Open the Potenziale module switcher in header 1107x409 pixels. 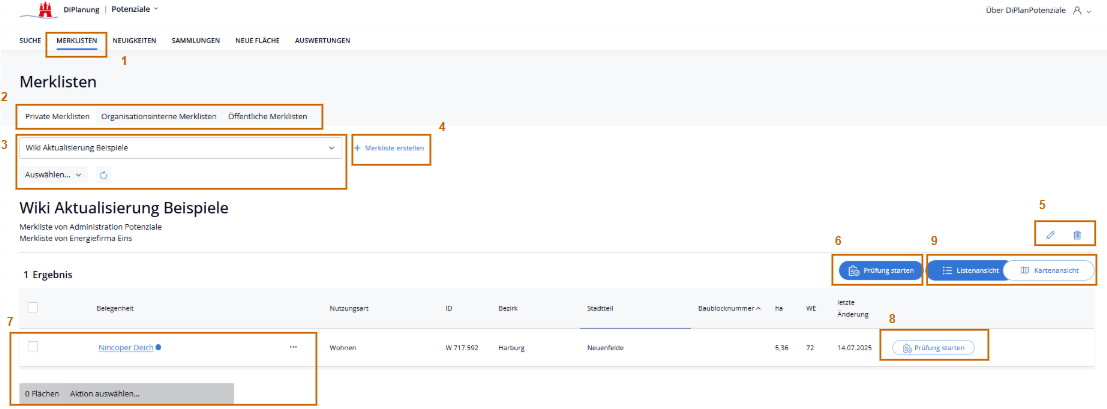coord(134,9)
